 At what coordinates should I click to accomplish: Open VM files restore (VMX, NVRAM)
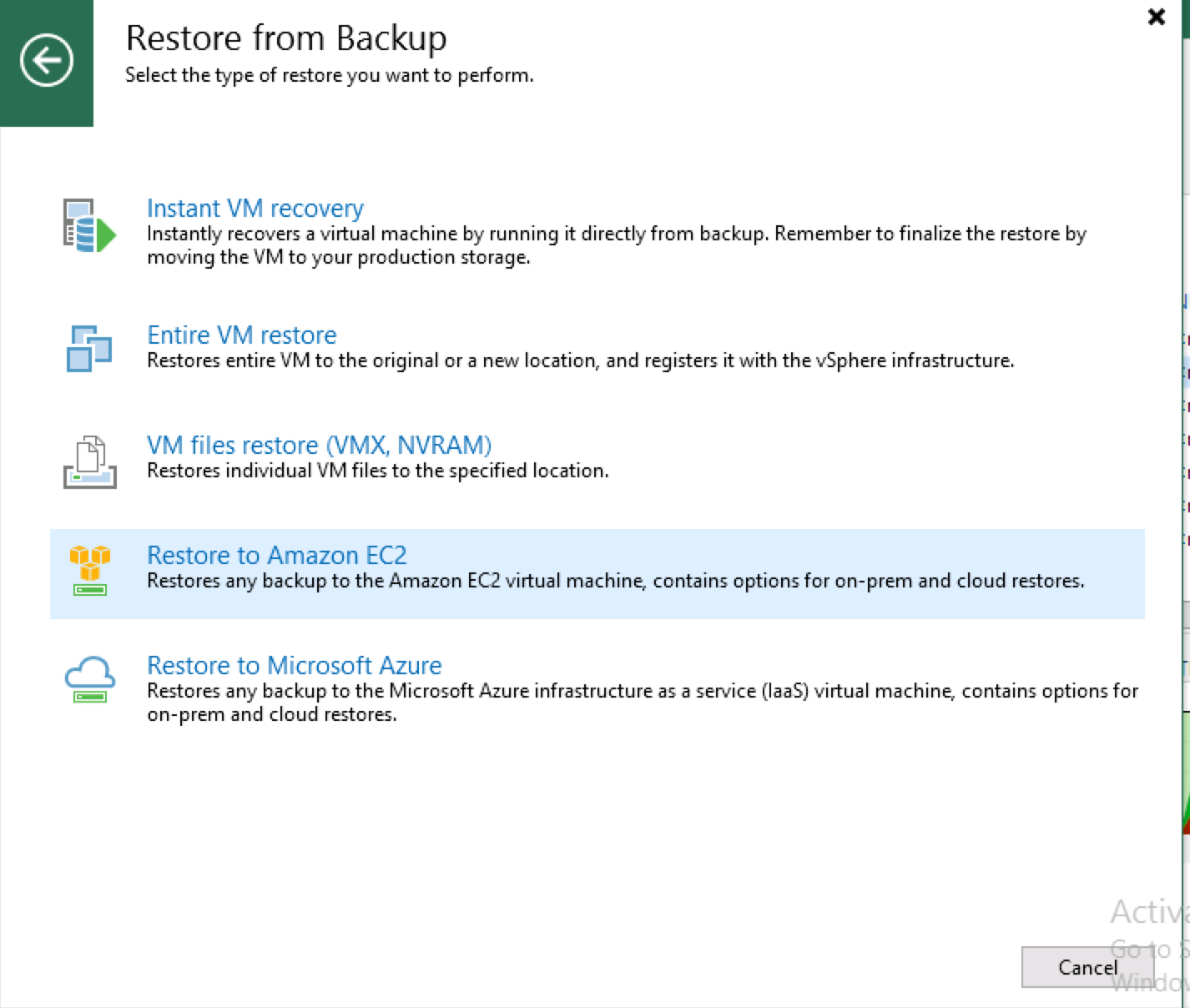319,446
